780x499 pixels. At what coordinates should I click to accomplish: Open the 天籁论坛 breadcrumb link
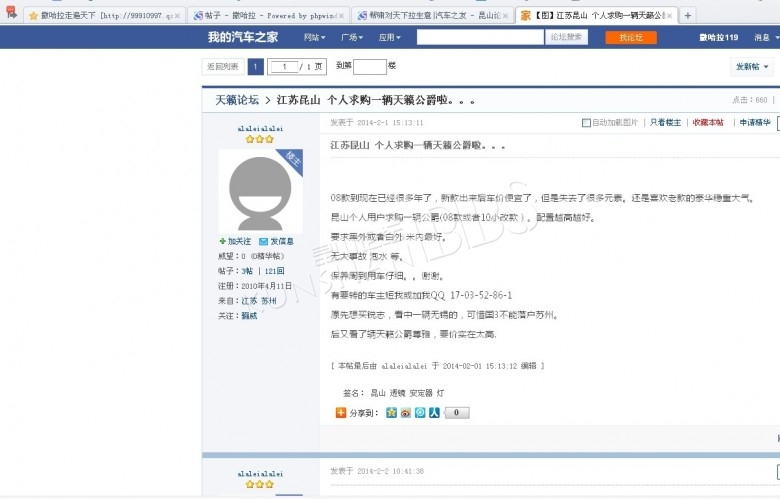point(237,100)
